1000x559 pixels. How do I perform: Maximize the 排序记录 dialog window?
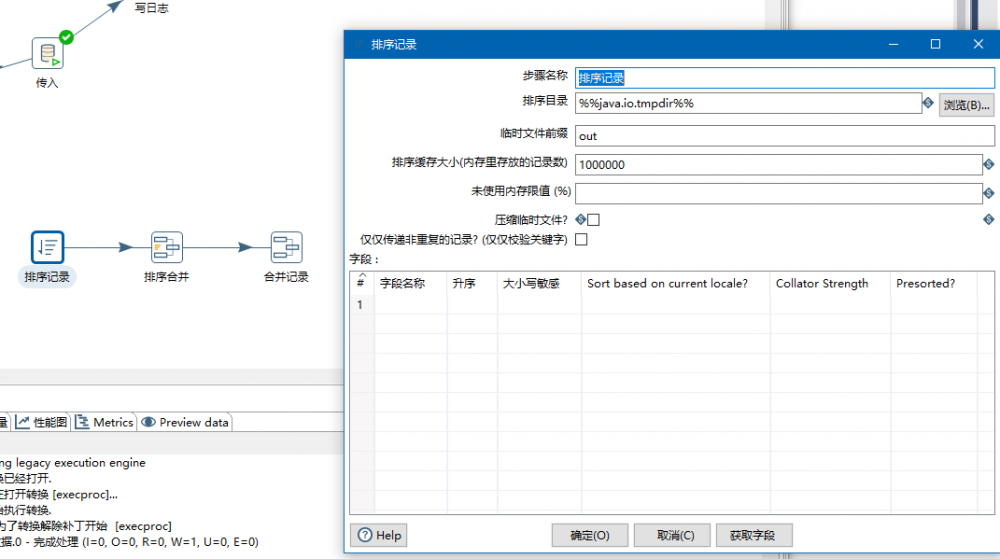coord(936,44)
